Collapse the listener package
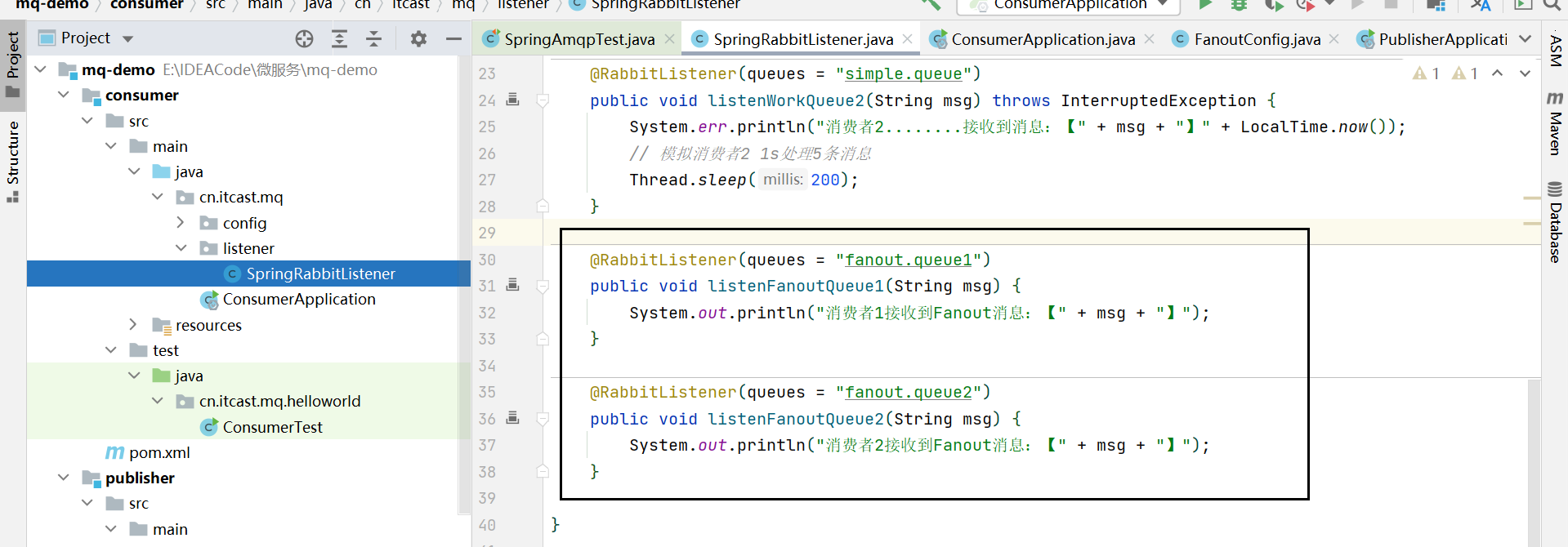The width and height of the screenshot is (1568, 547). click(x=181, y=248)
